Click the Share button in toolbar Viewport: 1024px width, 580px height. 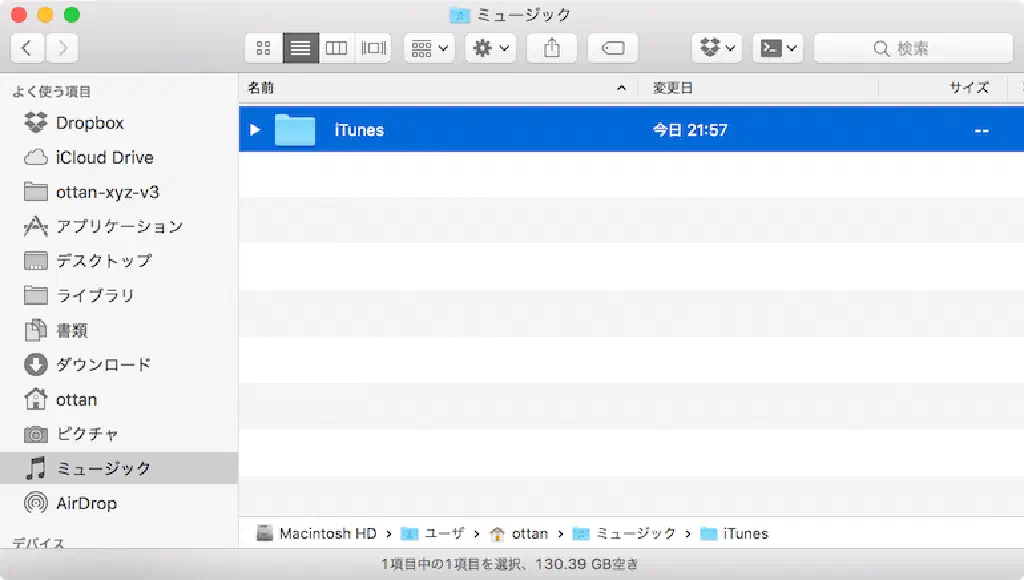coord(552,48)
